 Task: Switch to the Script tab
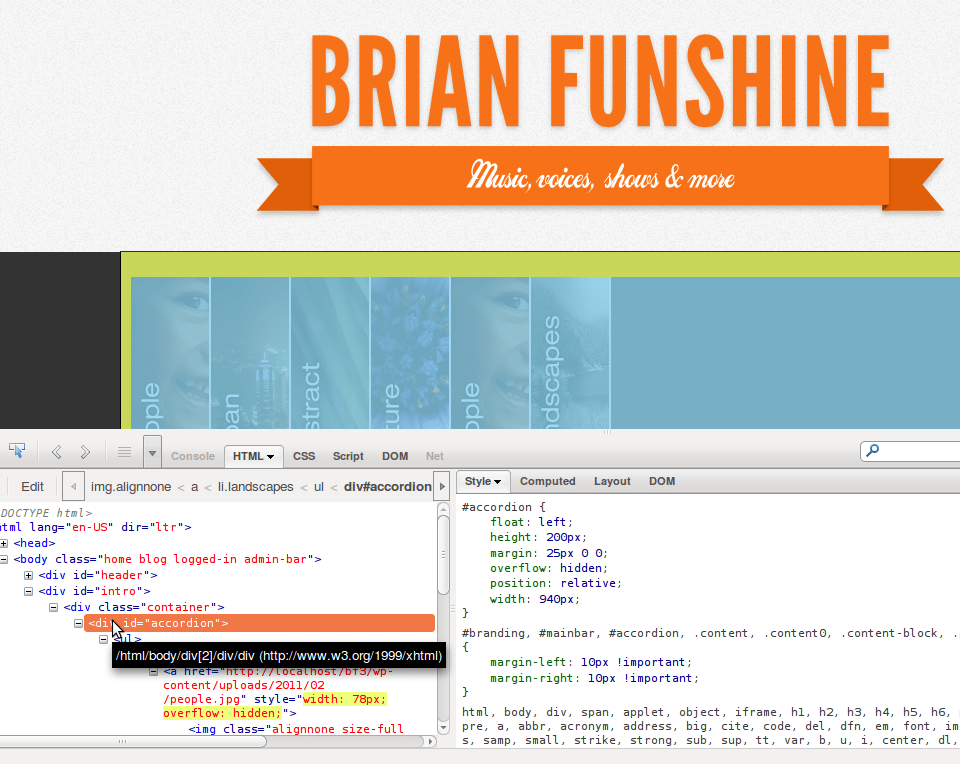pyautogui.click(x=348, y=456)
